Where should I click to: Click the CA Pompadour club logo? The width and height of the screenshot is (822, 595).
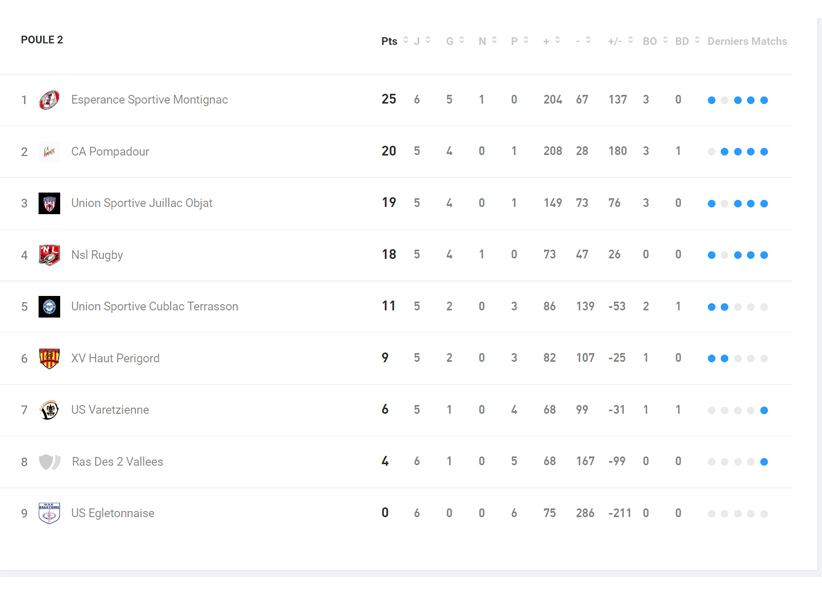pyautogui.click(x=49, y=152)
